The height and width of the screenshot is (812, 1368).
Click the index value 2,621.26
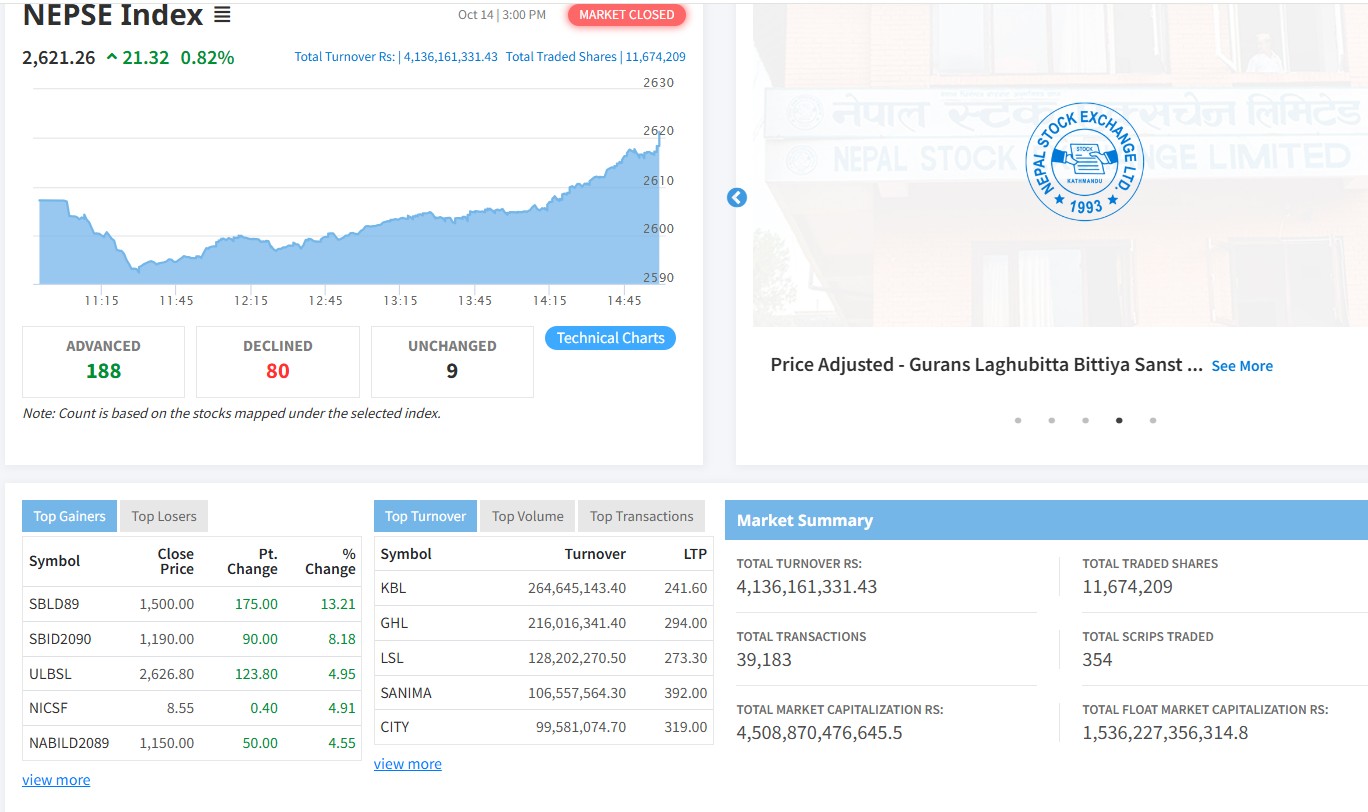click(59, 58)
